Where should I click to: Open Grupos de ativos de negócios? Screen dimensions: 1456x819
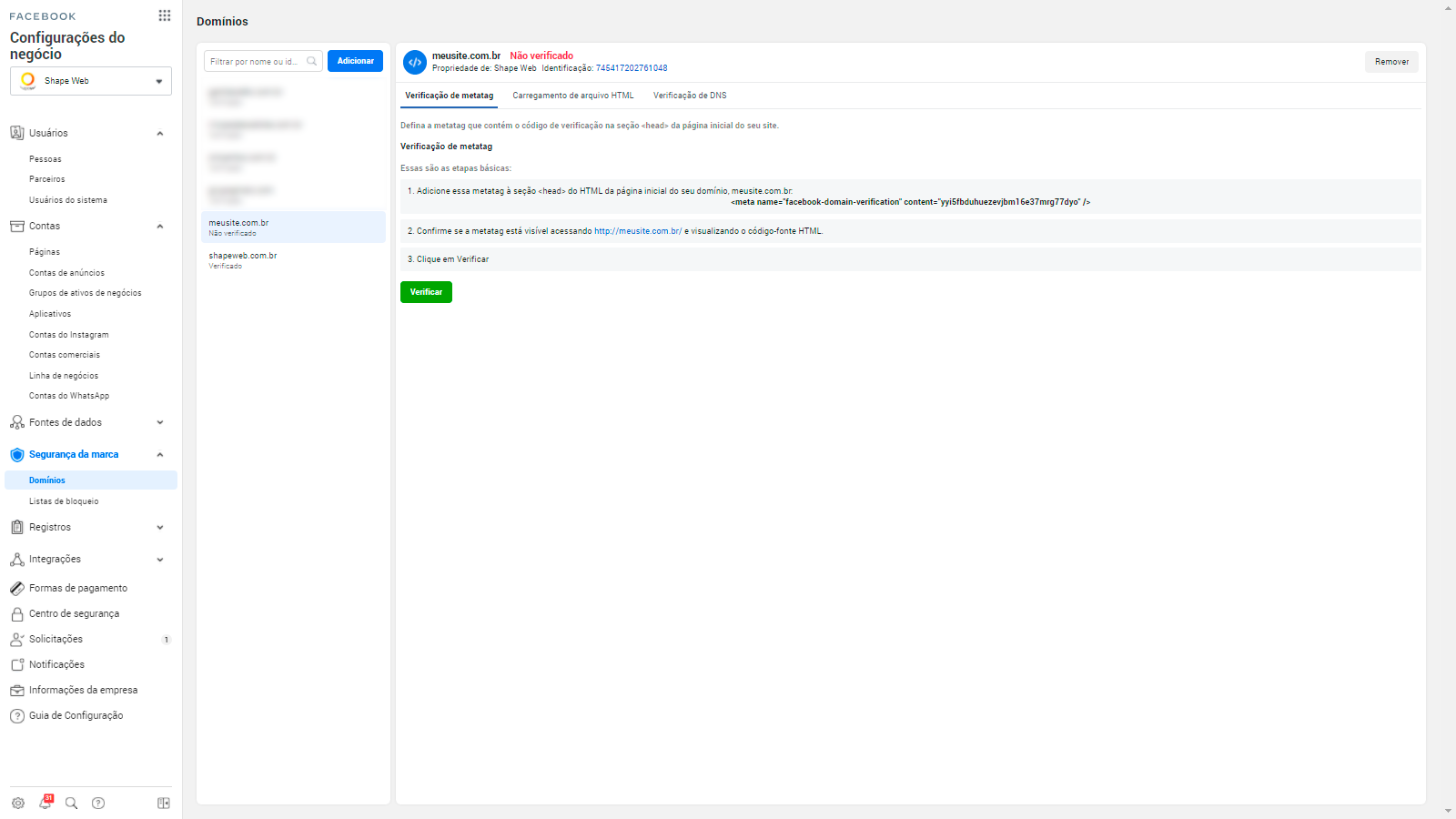[86, 293]
